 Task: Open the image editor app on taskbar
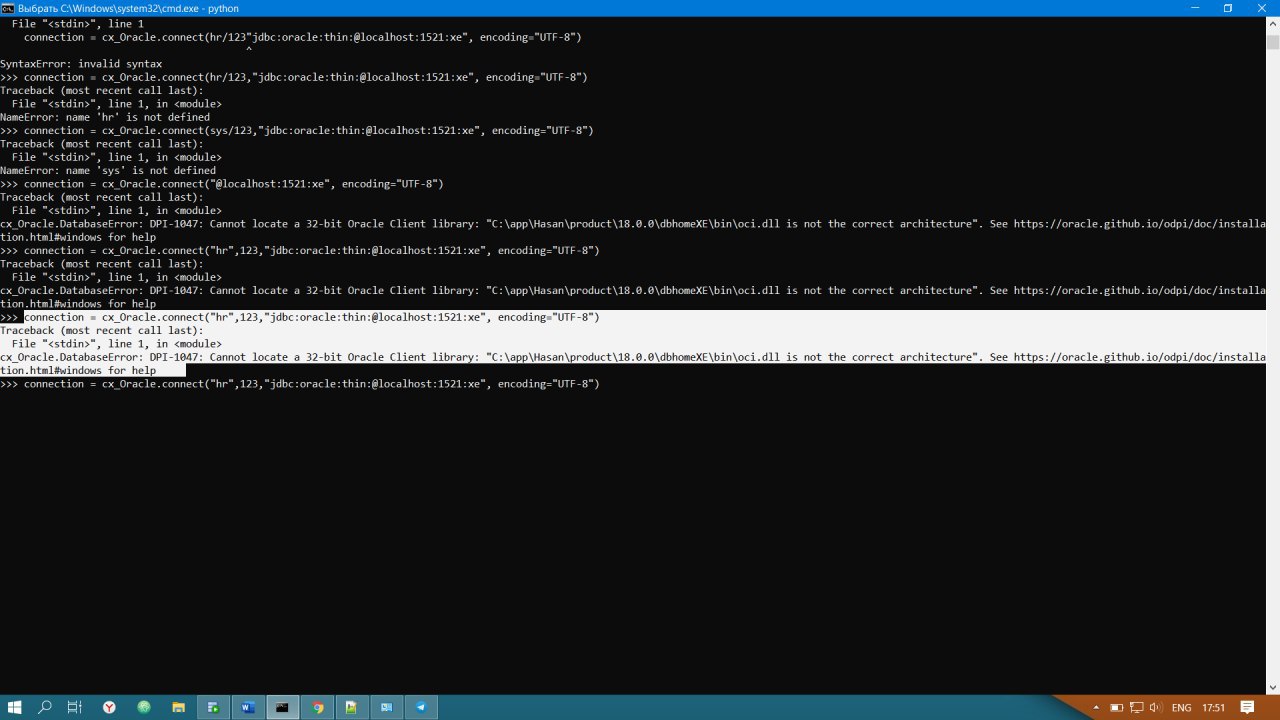click(x=351, y=707)
